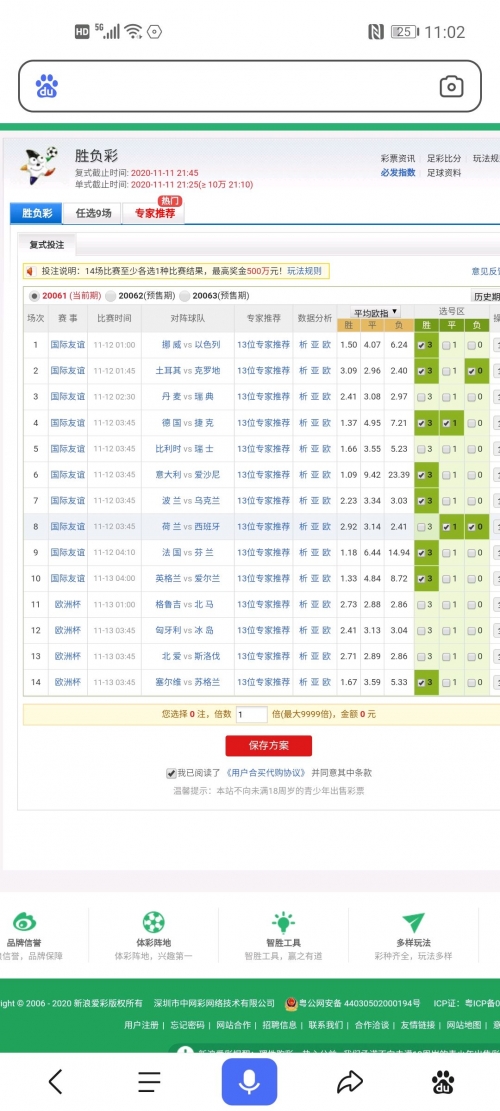The image size is (500, 1111).
Task: Open the 析 analysis link for 波兰 vs 乌克兰
Action: coord(303,501)
